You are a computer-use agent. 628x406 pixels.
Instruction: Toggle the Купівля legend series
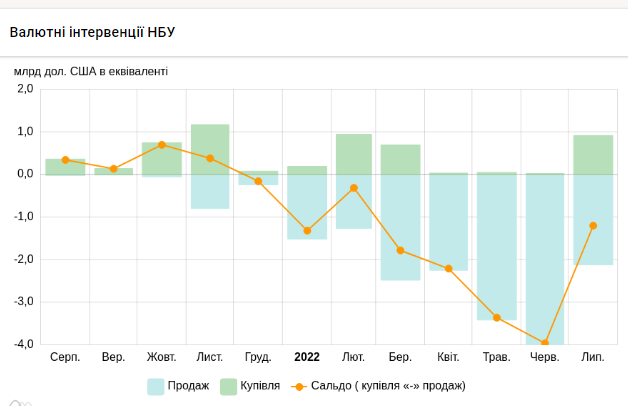pos(259,385)
